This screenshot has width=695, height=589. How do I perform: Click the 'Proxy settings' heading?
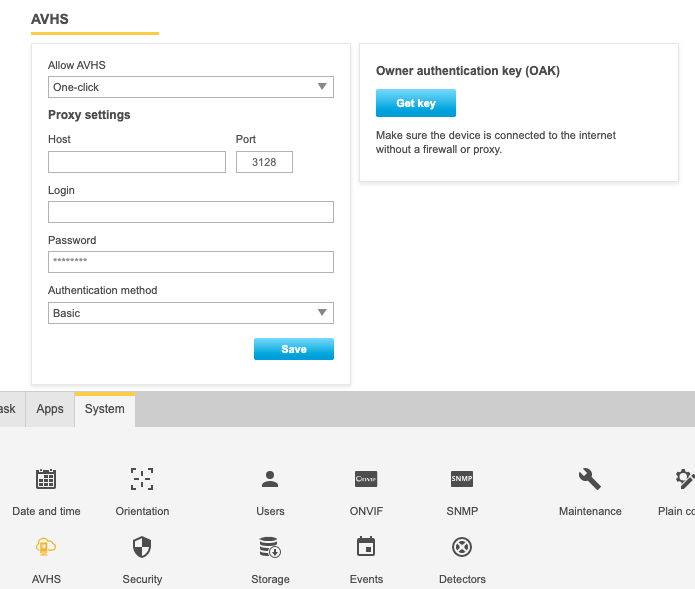point(89,115)
